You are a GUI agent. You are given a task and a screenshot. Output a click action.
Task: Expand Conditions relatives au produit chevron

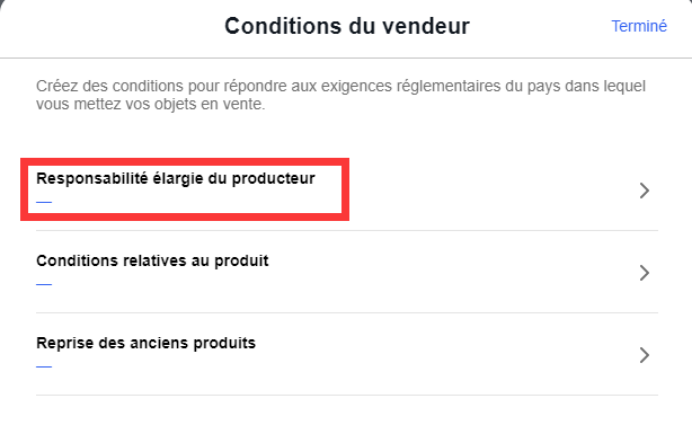click(x=644, y=273)
